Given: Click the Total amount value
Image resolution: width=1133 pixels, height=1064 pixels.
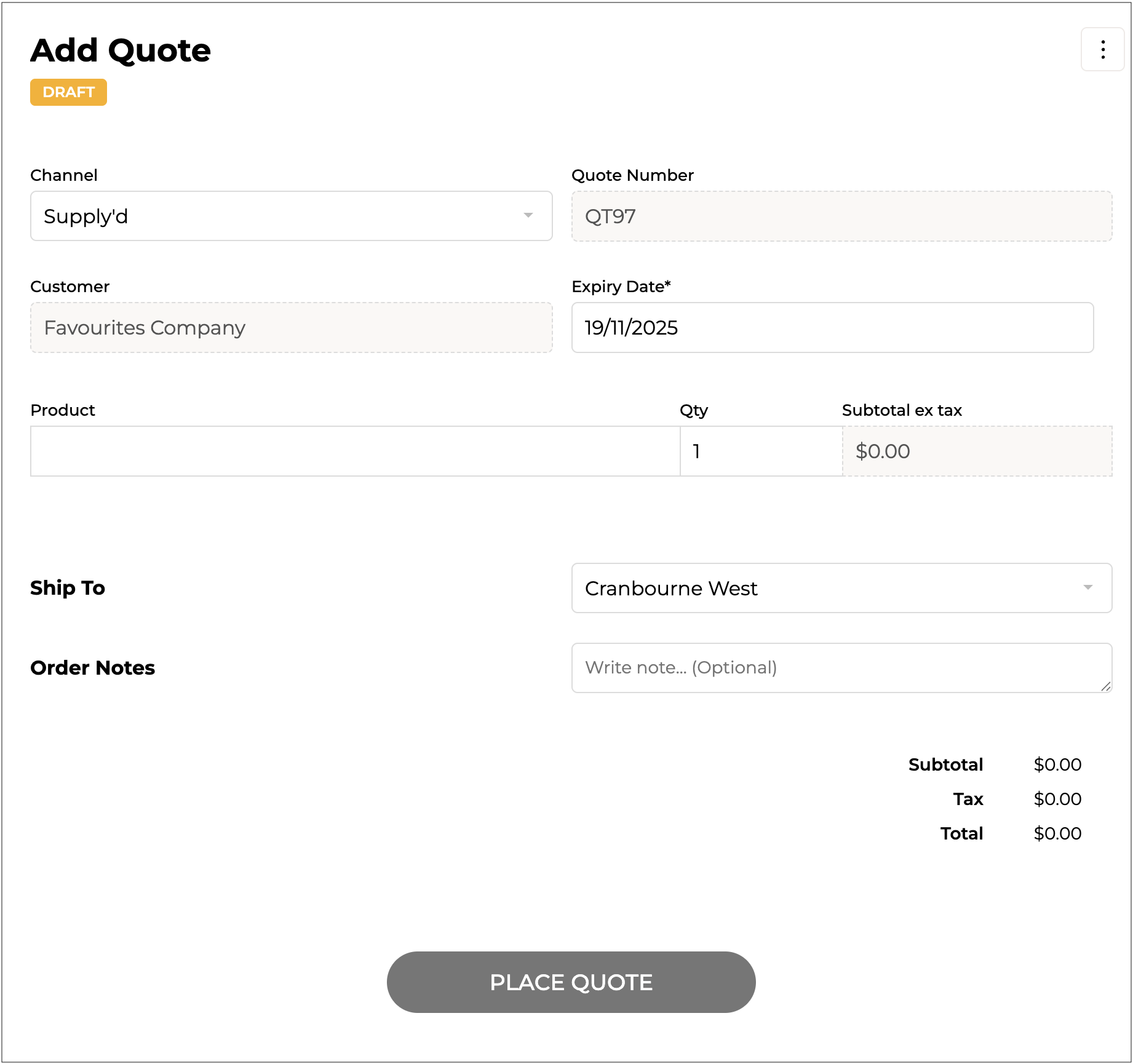Looking at the screenshot, I should [x=1057, y=833].
